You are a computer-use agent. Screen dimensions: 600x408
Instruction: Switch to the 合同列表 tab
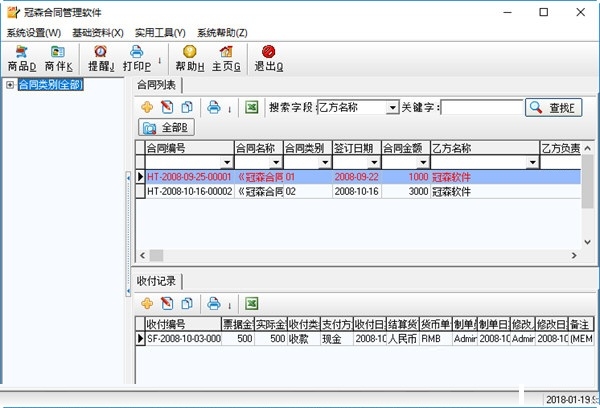click(x=157, y=85)
